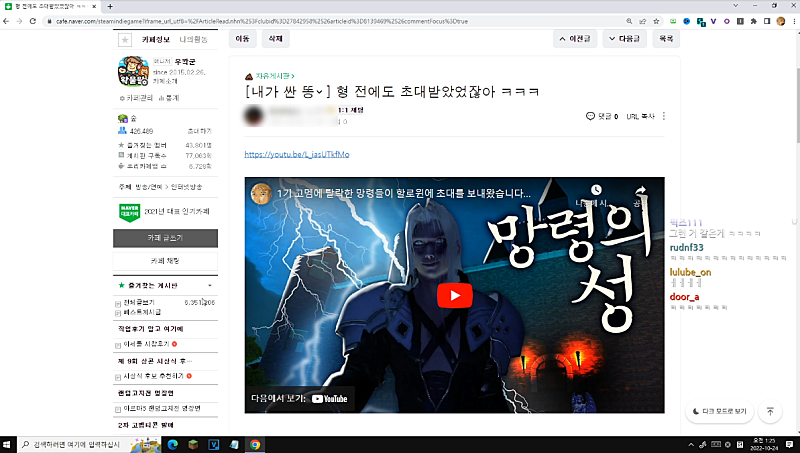Switch to the 카페정보 tab
The image size is (800, 453).
coord(156,39)
